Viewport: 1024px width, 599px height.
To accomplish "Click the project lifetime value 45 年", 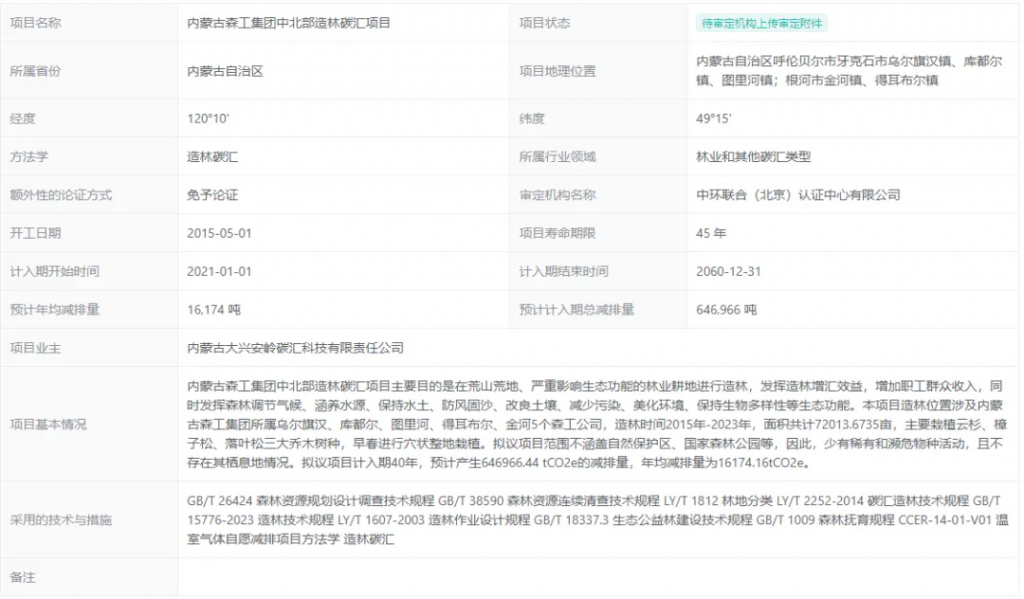I will pos(711,233).
